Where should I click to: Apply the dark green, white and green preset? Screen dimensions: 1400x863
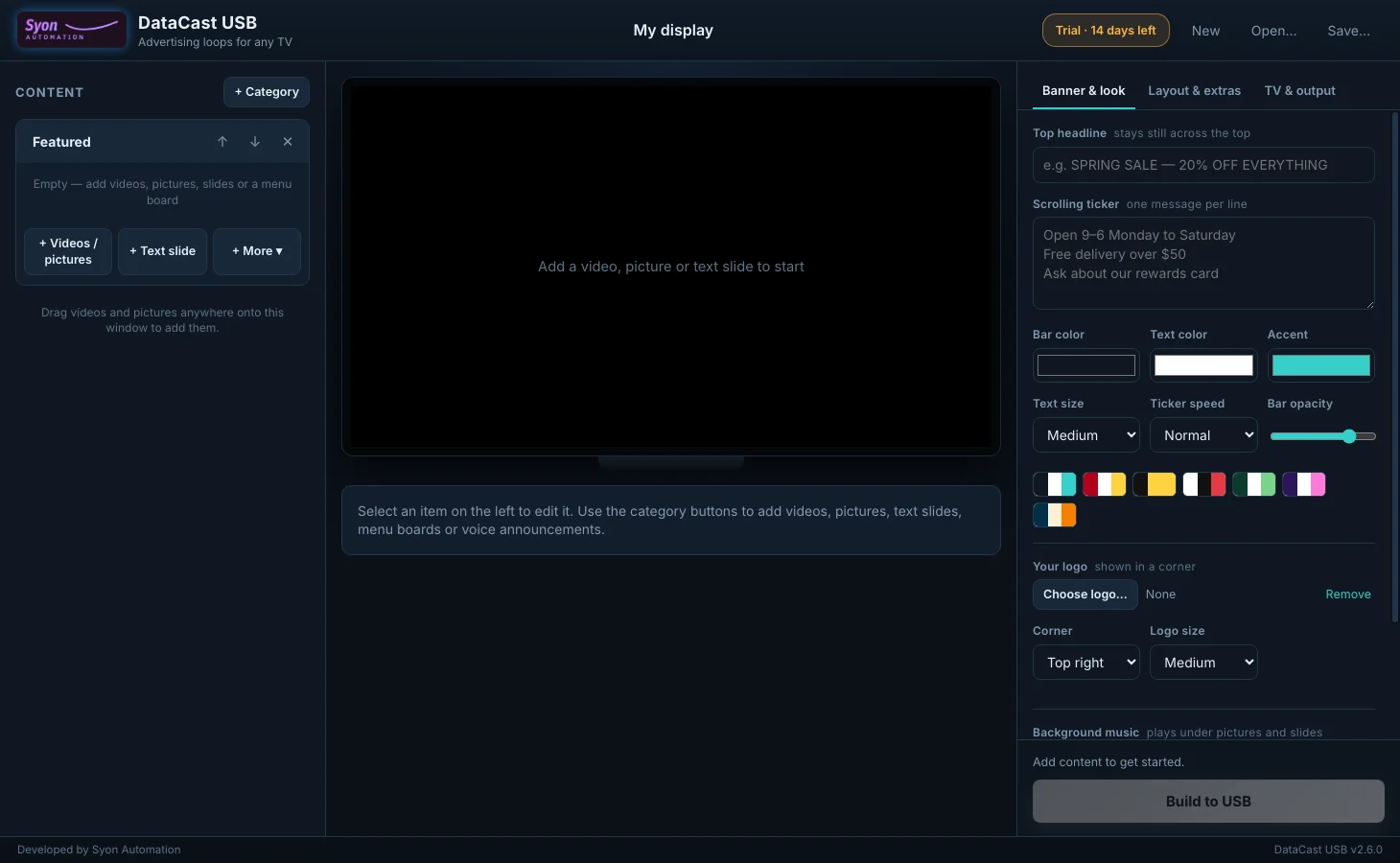[x=1254, y=484]
